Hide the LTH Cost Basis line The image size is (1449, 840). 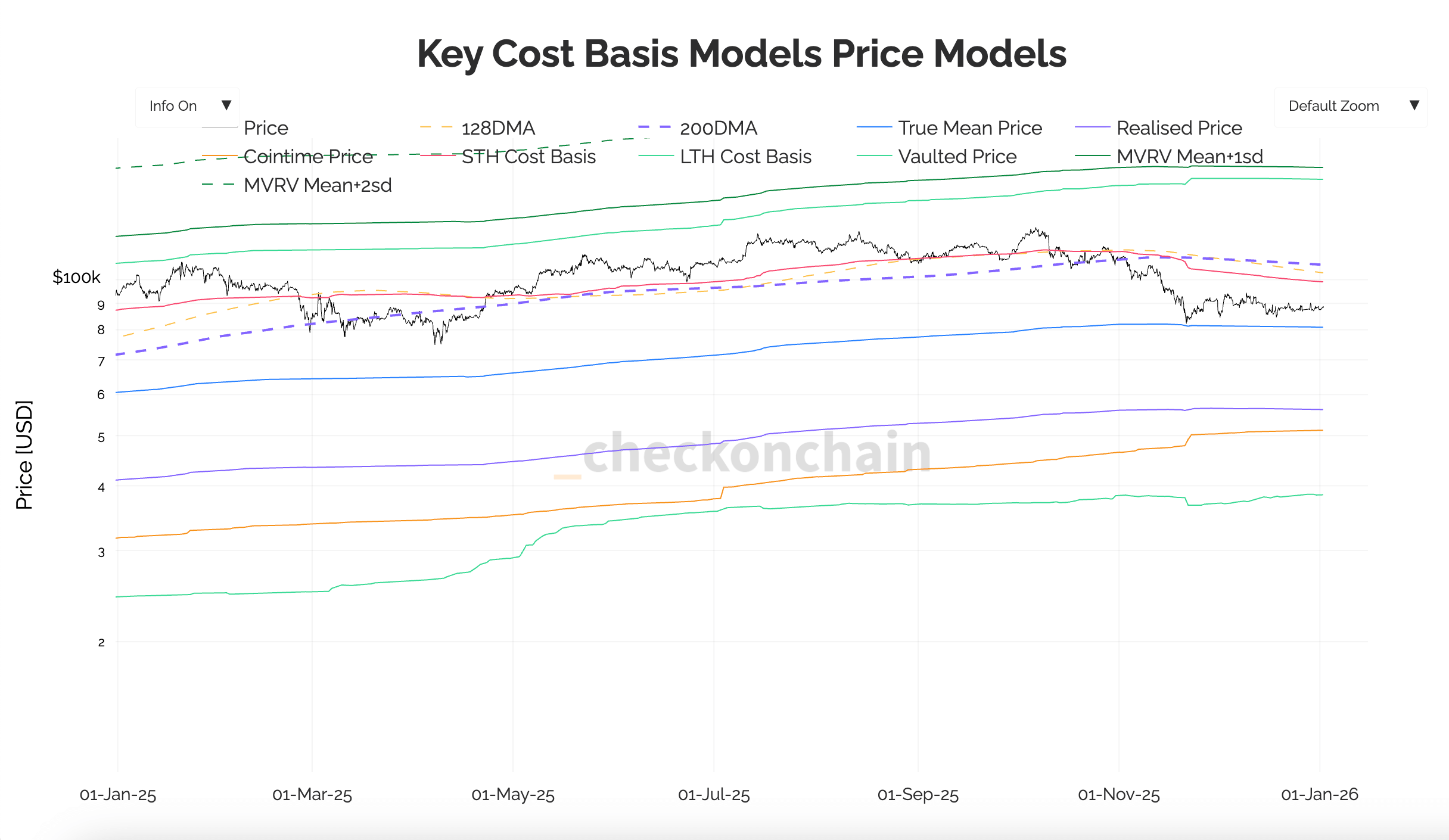[745, 157]
